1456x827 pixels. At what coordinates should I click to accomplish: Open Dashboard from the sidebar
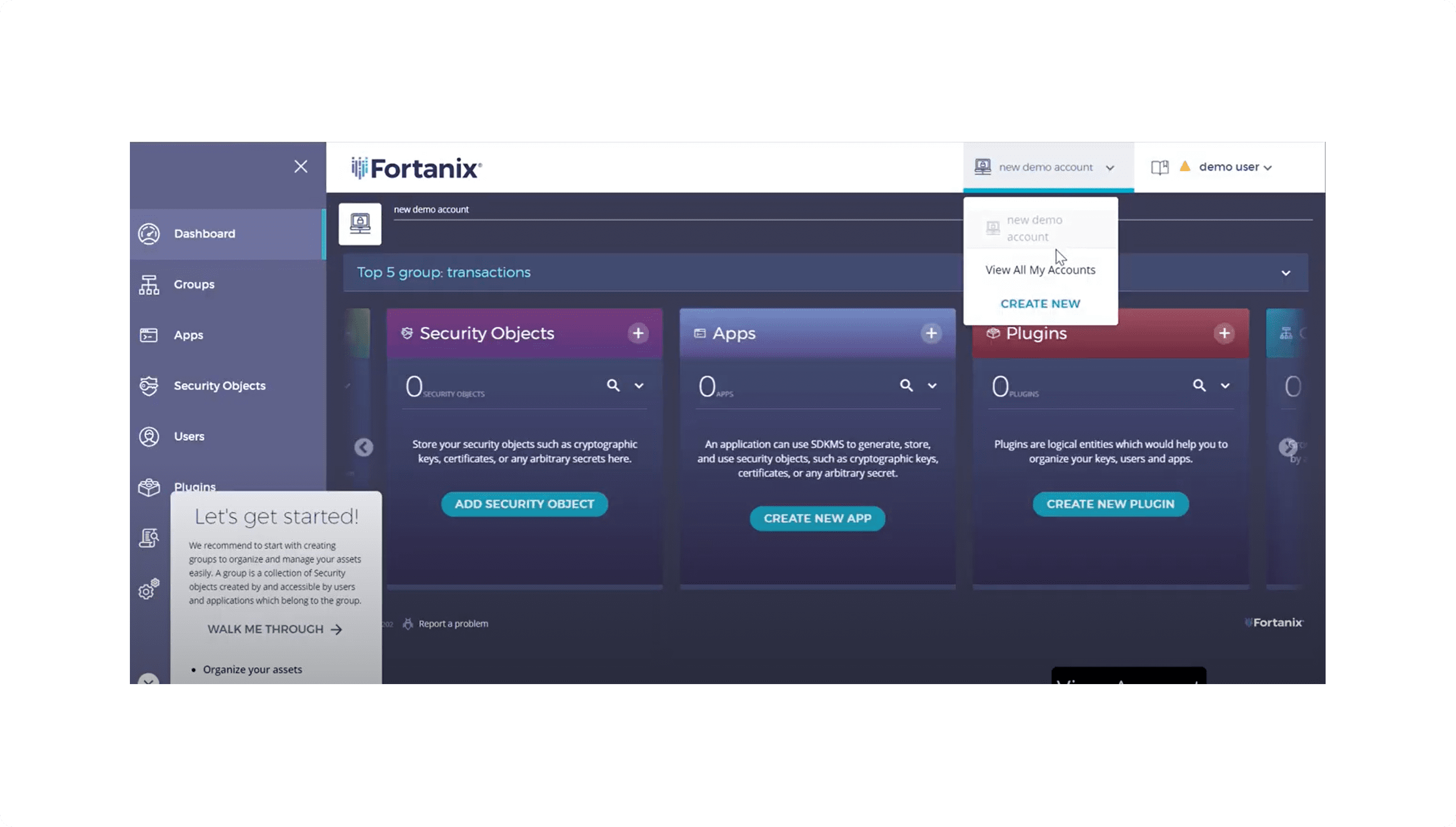pyautogui.click(x=227, y=234)
